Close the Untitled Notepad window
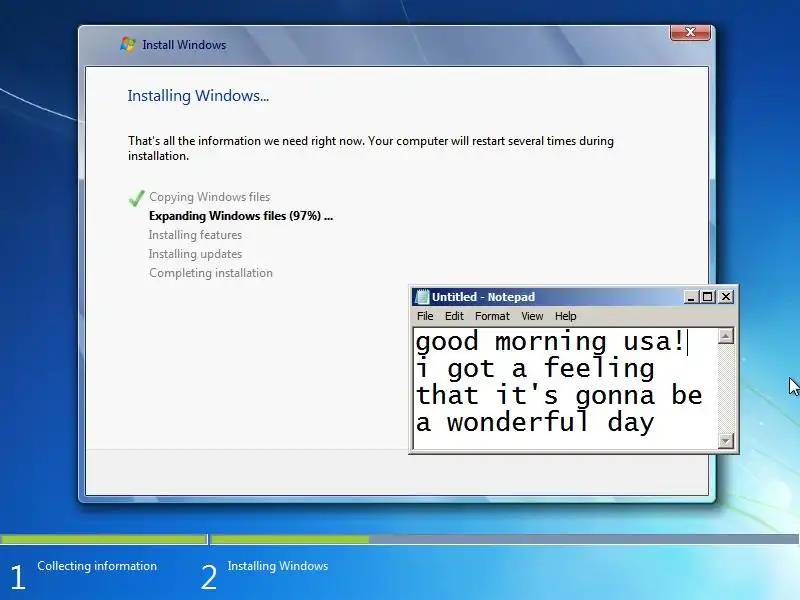This screenshot has width=800, height=600. pos(726,297)
